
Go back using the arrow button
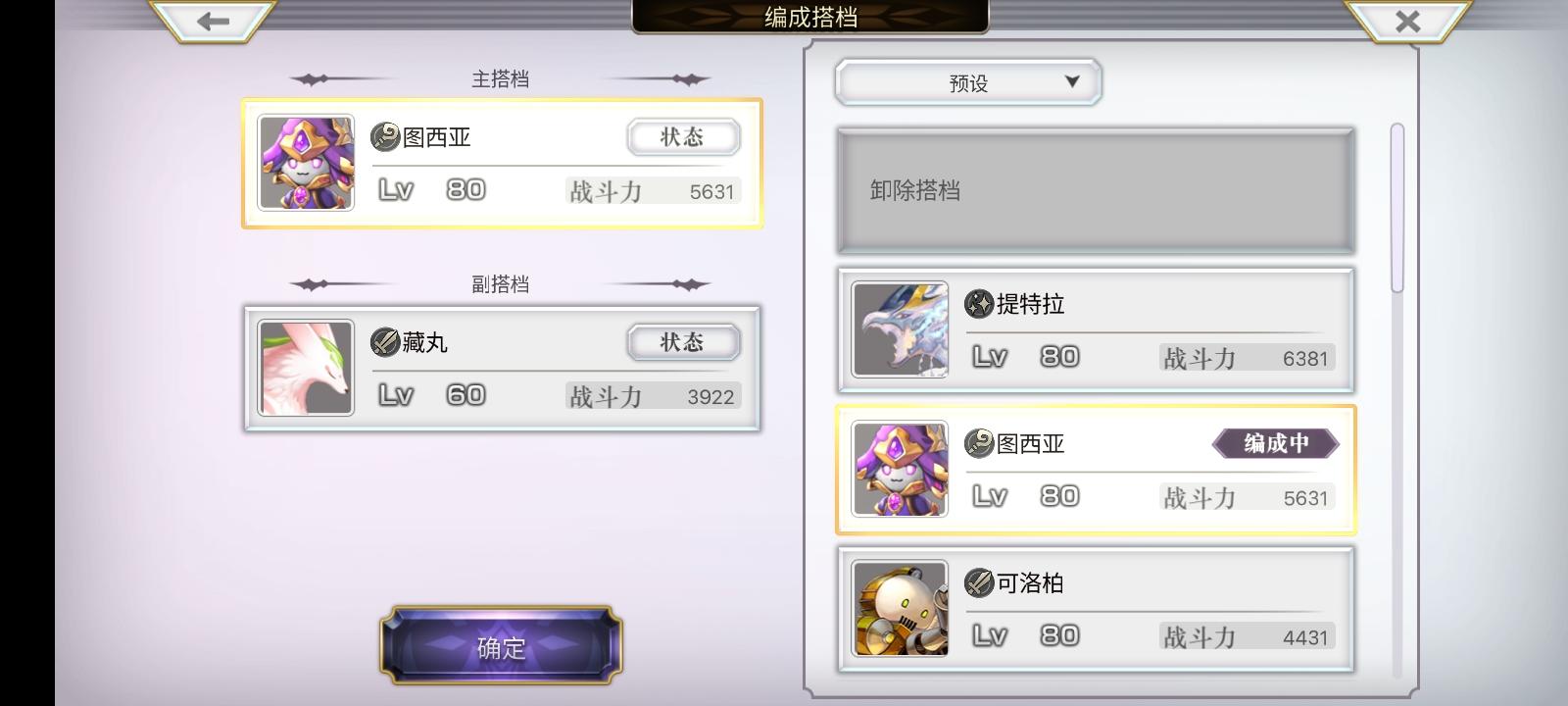pyautogui.click(x=213, y=21)
